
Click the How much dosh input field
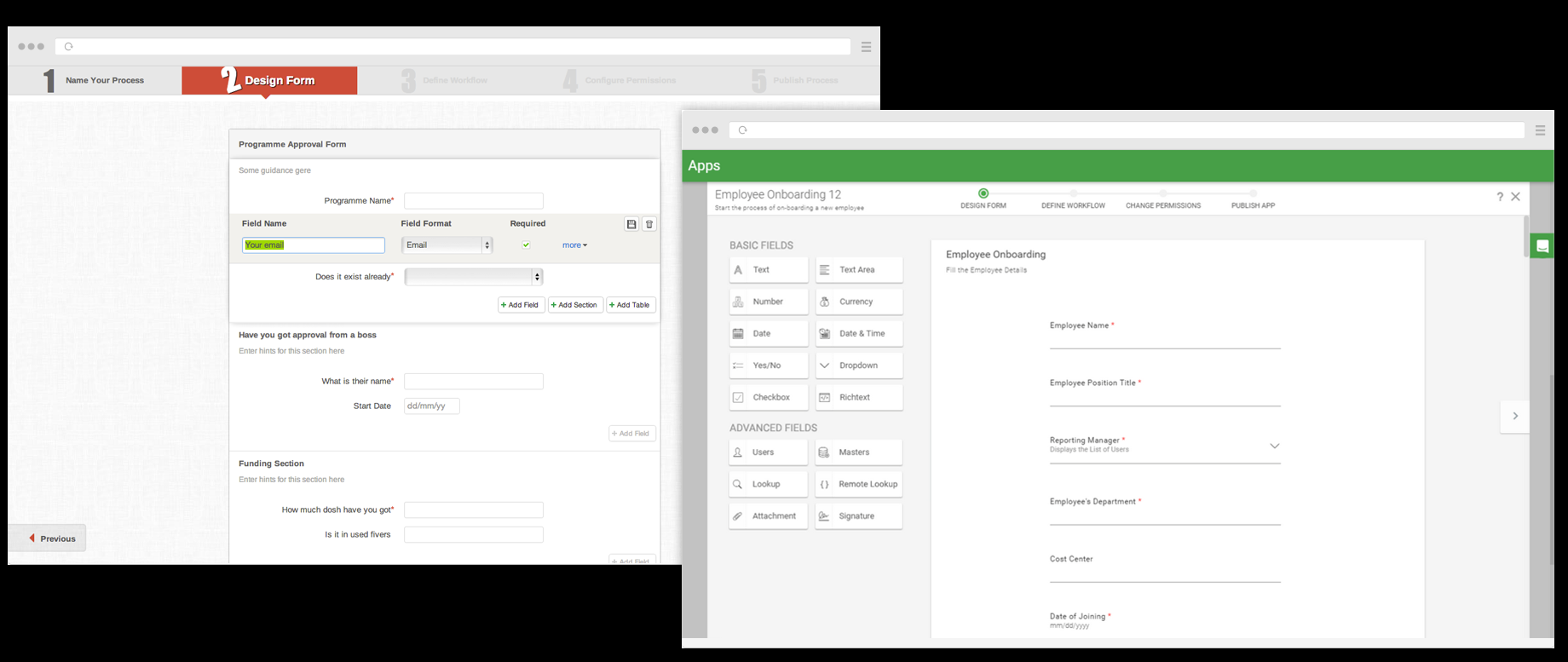click(x=474, y=510)
